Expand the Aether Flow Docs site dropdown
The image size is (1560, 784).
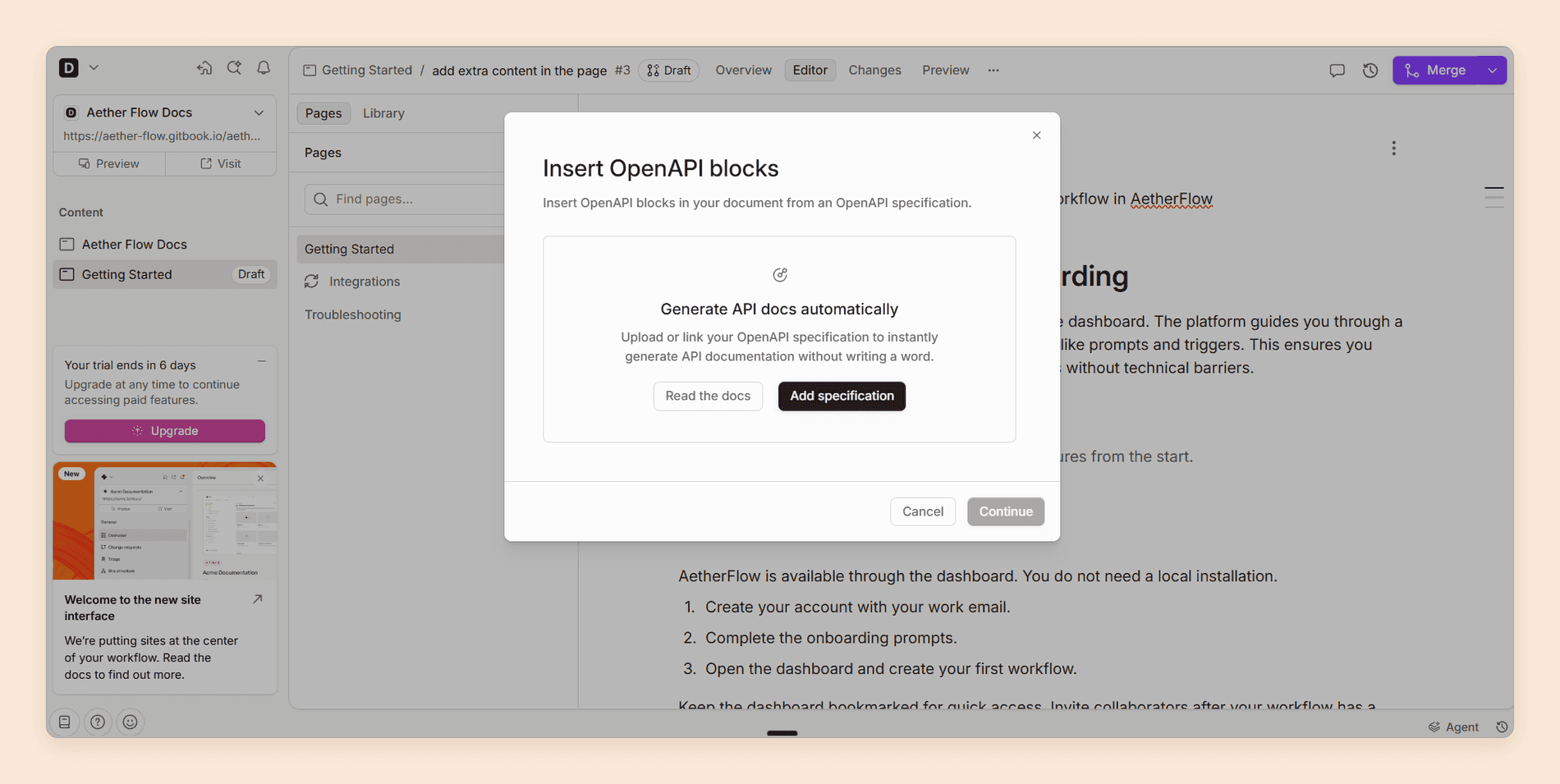[259, 112]
